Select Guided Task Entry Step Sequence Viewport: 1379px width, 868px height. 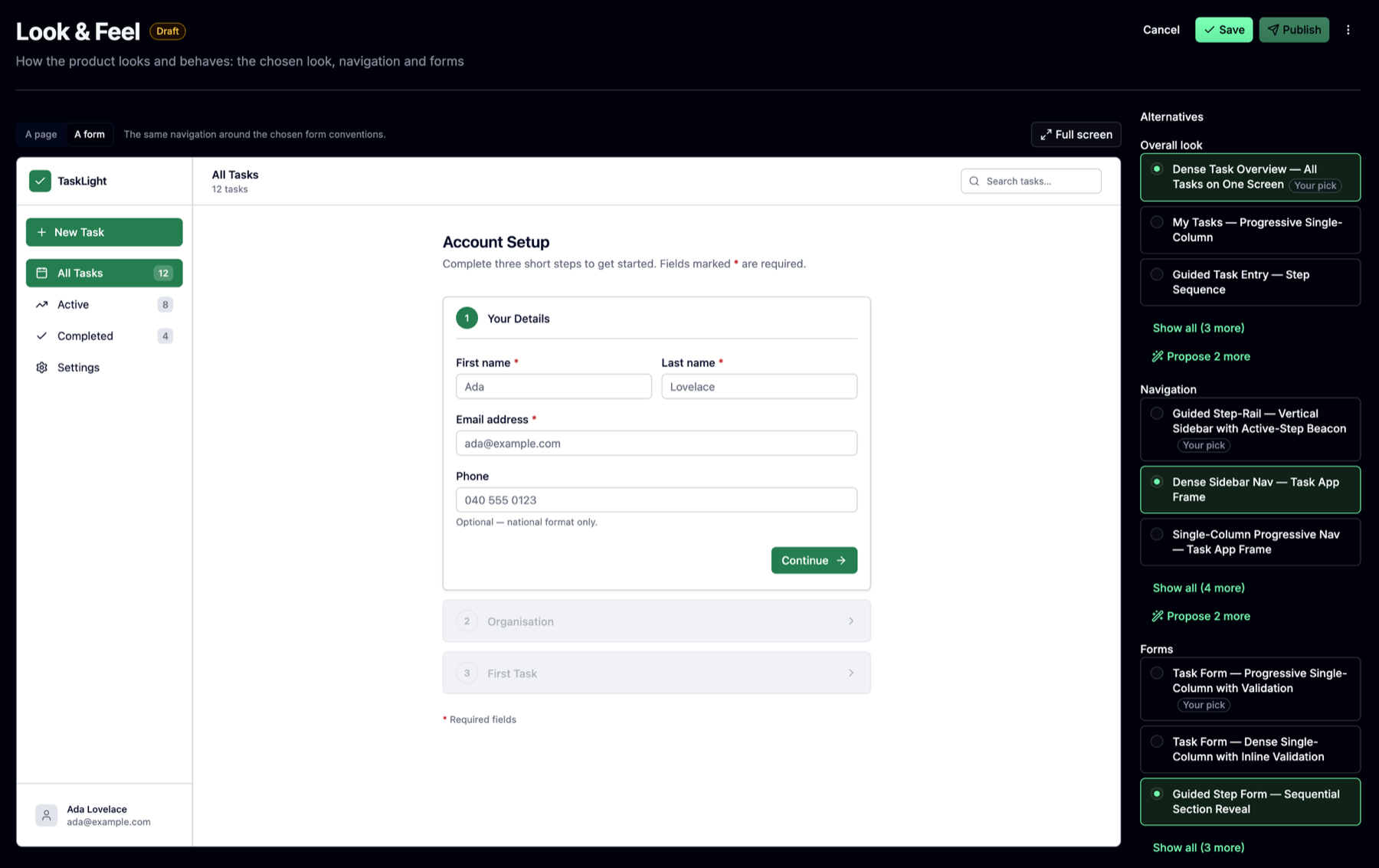coord(1250,282)
